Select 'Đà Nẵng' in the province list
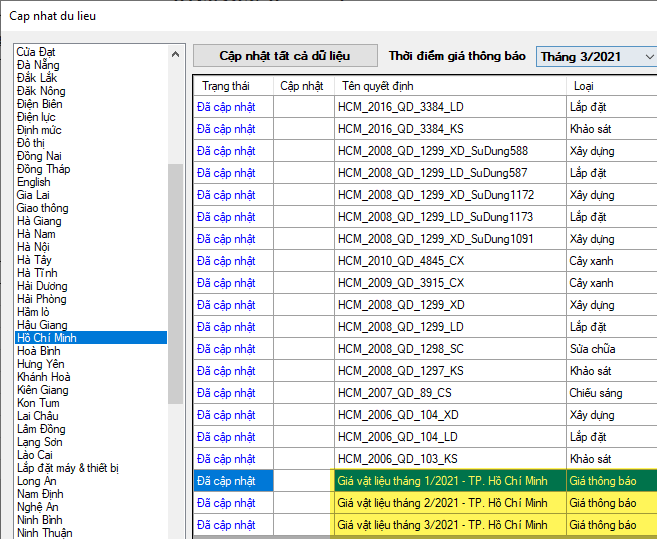The height and width of the screenshot is (539, 657). click(37, 65)
